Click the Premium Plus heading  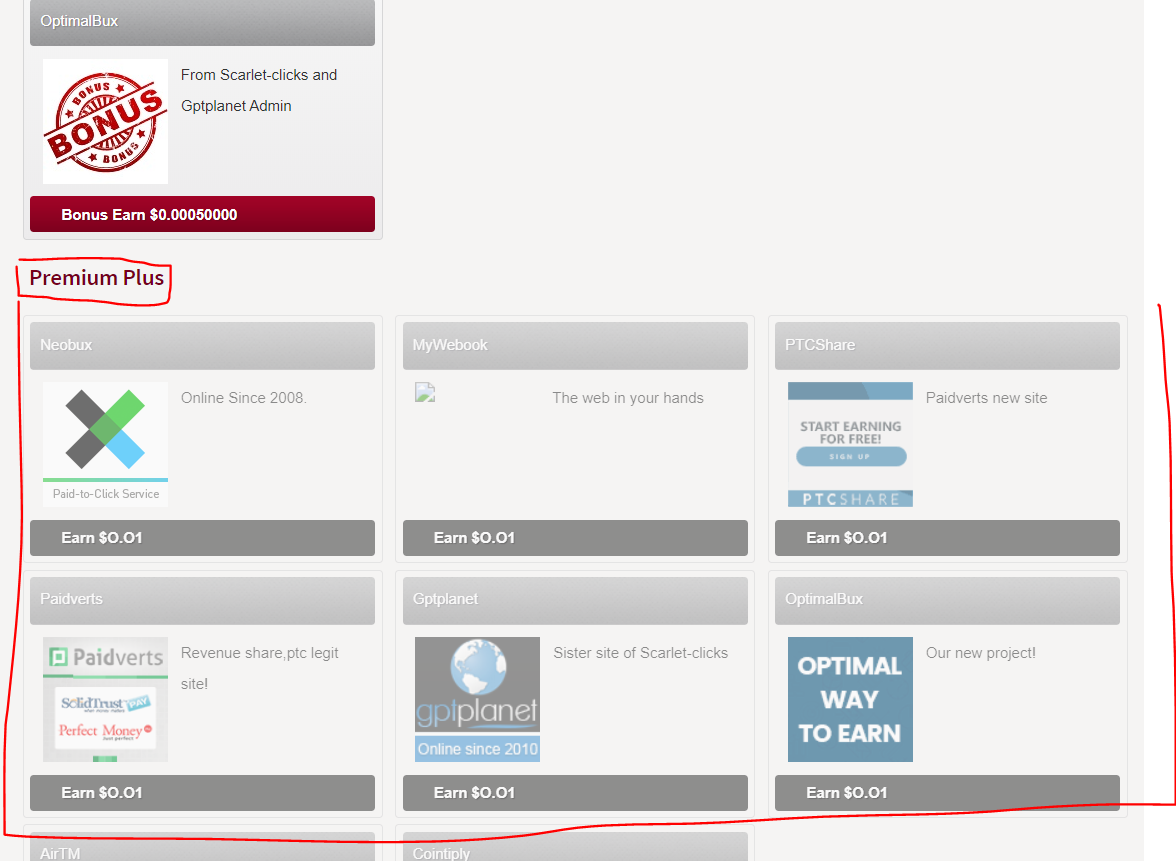coord(97,278)
